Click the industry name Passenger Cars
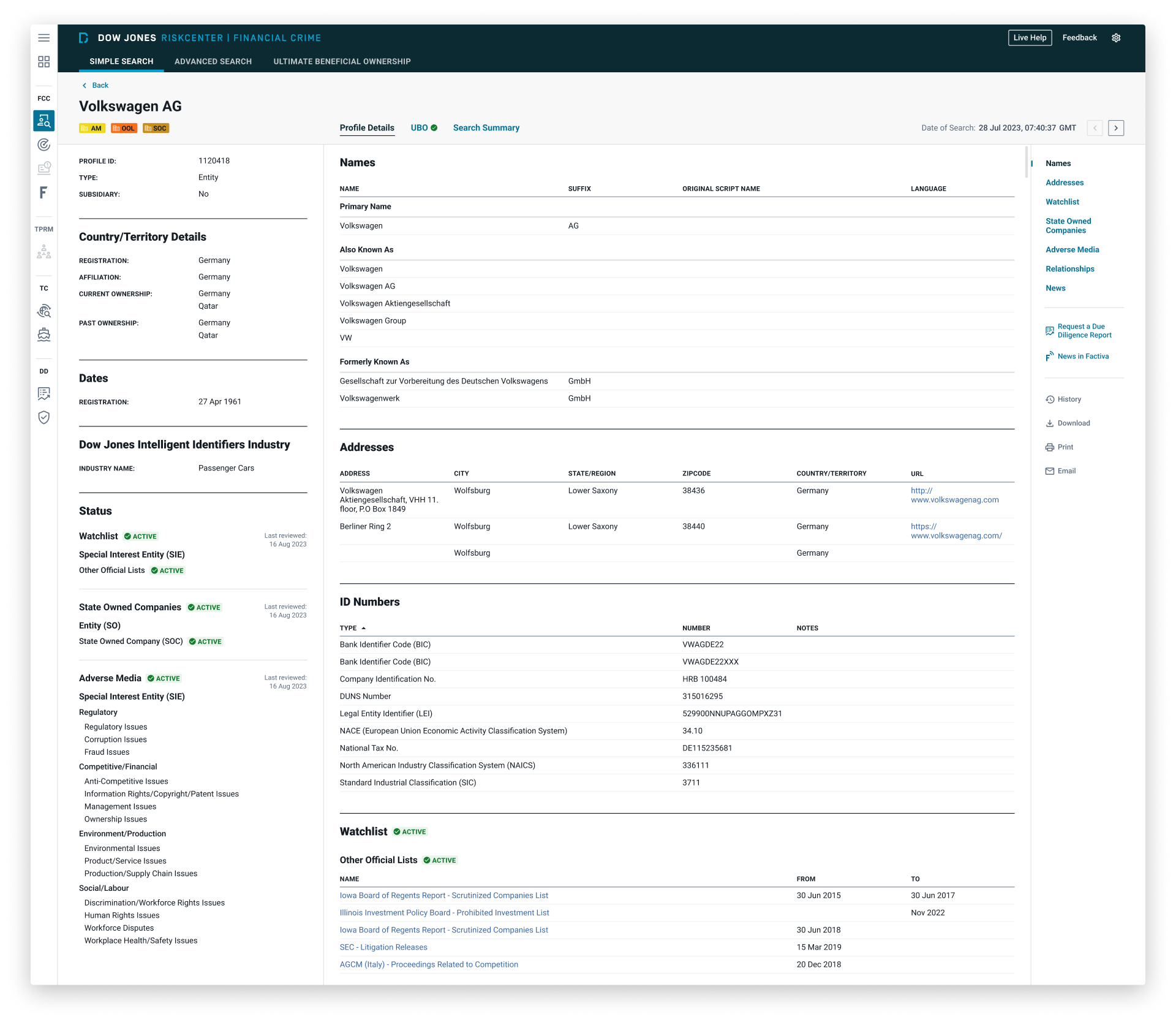The width and height of the screenshot is (1176, 1017). (x=226, y=468)
